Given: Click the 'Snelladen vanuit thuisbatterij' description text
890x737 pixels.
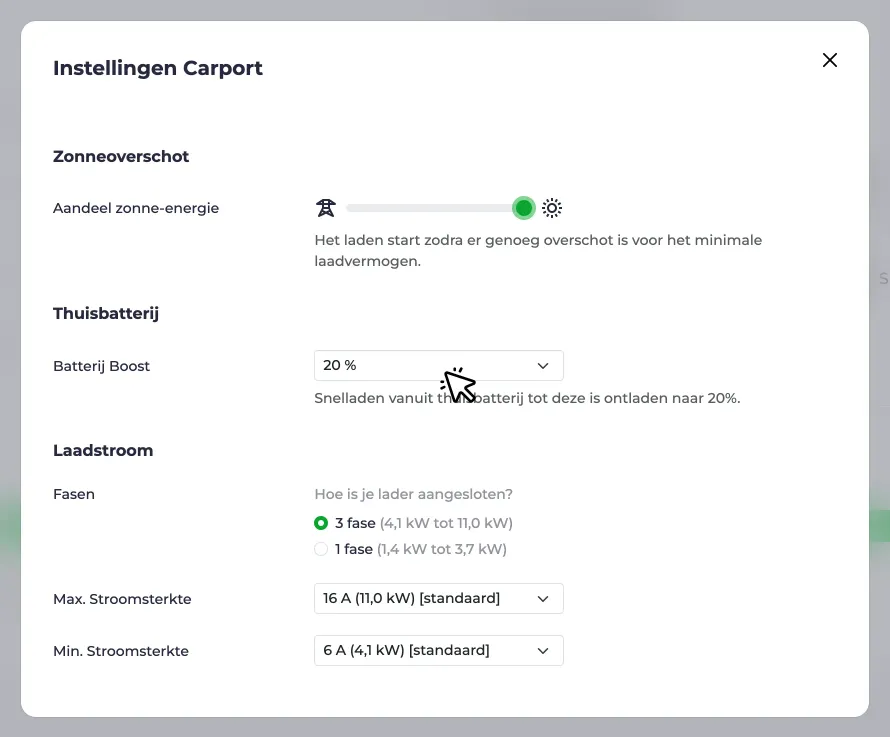Looking at the screenshot, I should [527, 398].
